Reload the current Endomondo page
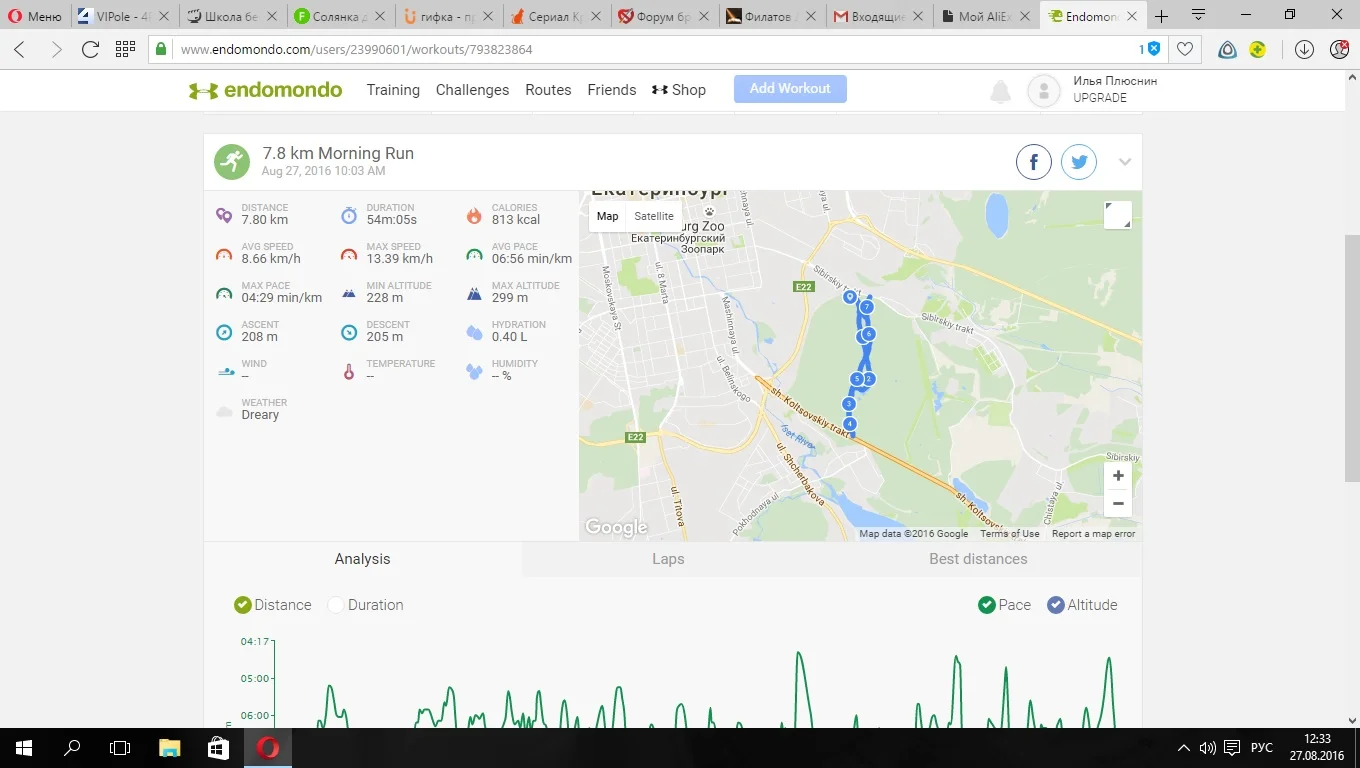 click(x=90, y=49)
